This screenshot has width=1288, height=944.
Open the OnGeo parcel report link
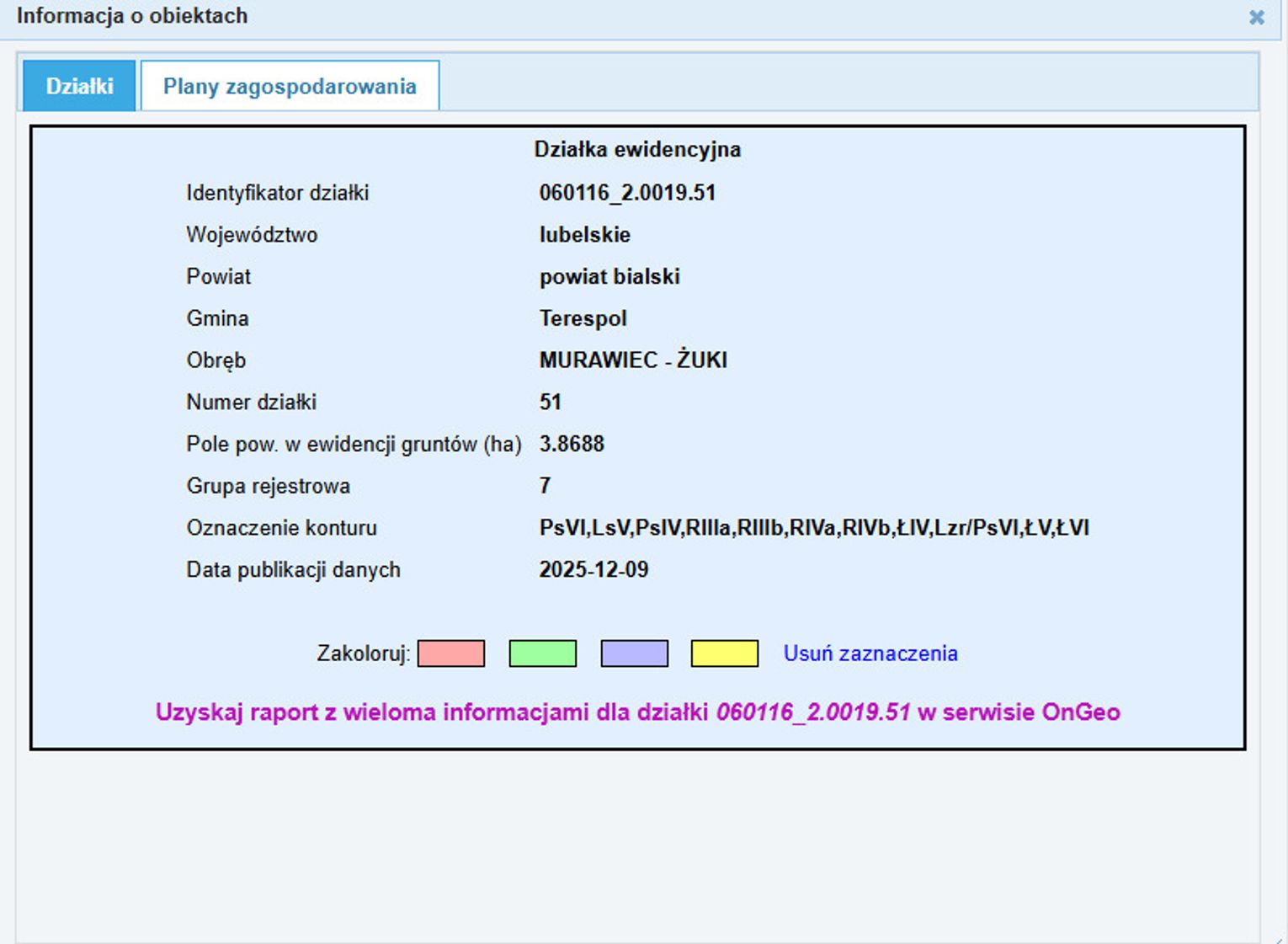click(637, 712)
